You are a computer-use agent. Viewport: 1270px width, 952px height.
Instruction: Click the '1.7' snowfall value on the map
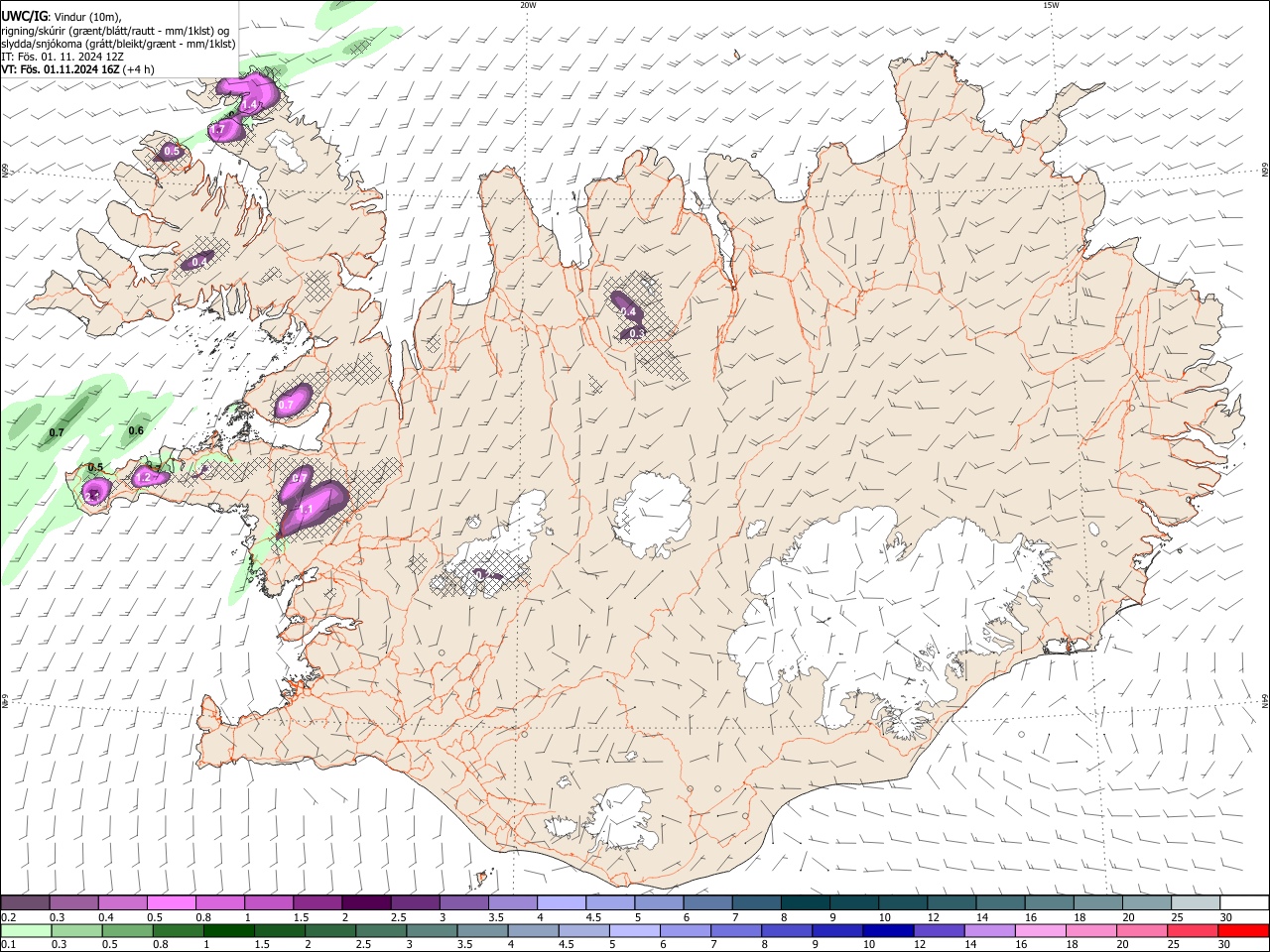(x=218, y=130)
